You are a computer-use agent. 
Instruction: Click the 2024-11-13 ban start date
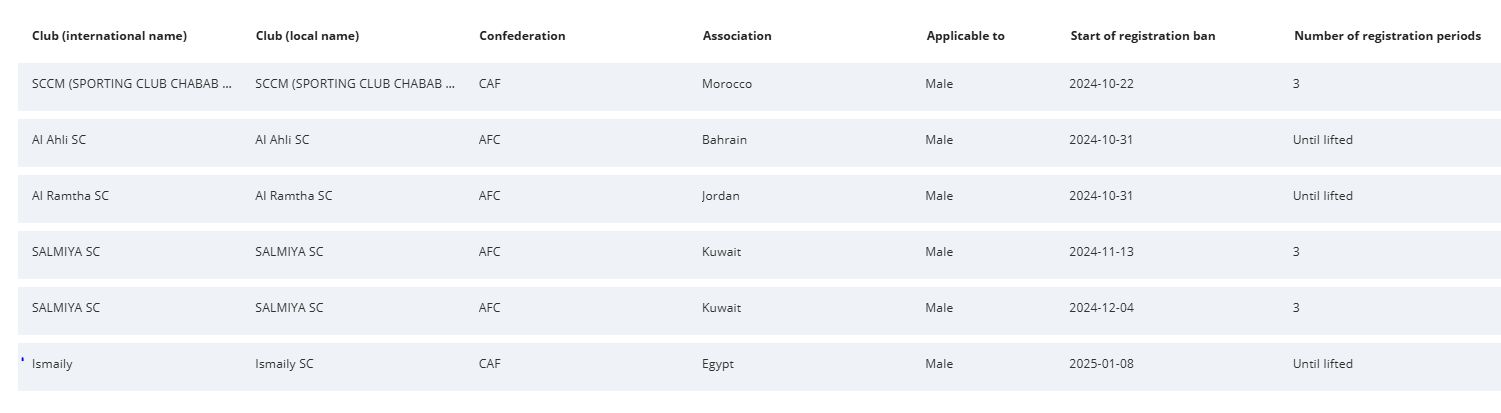[1101, 252]
